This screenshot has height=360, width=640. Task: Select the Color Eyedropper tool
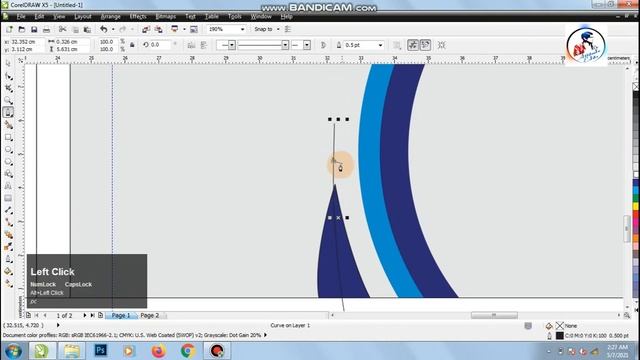8,247
